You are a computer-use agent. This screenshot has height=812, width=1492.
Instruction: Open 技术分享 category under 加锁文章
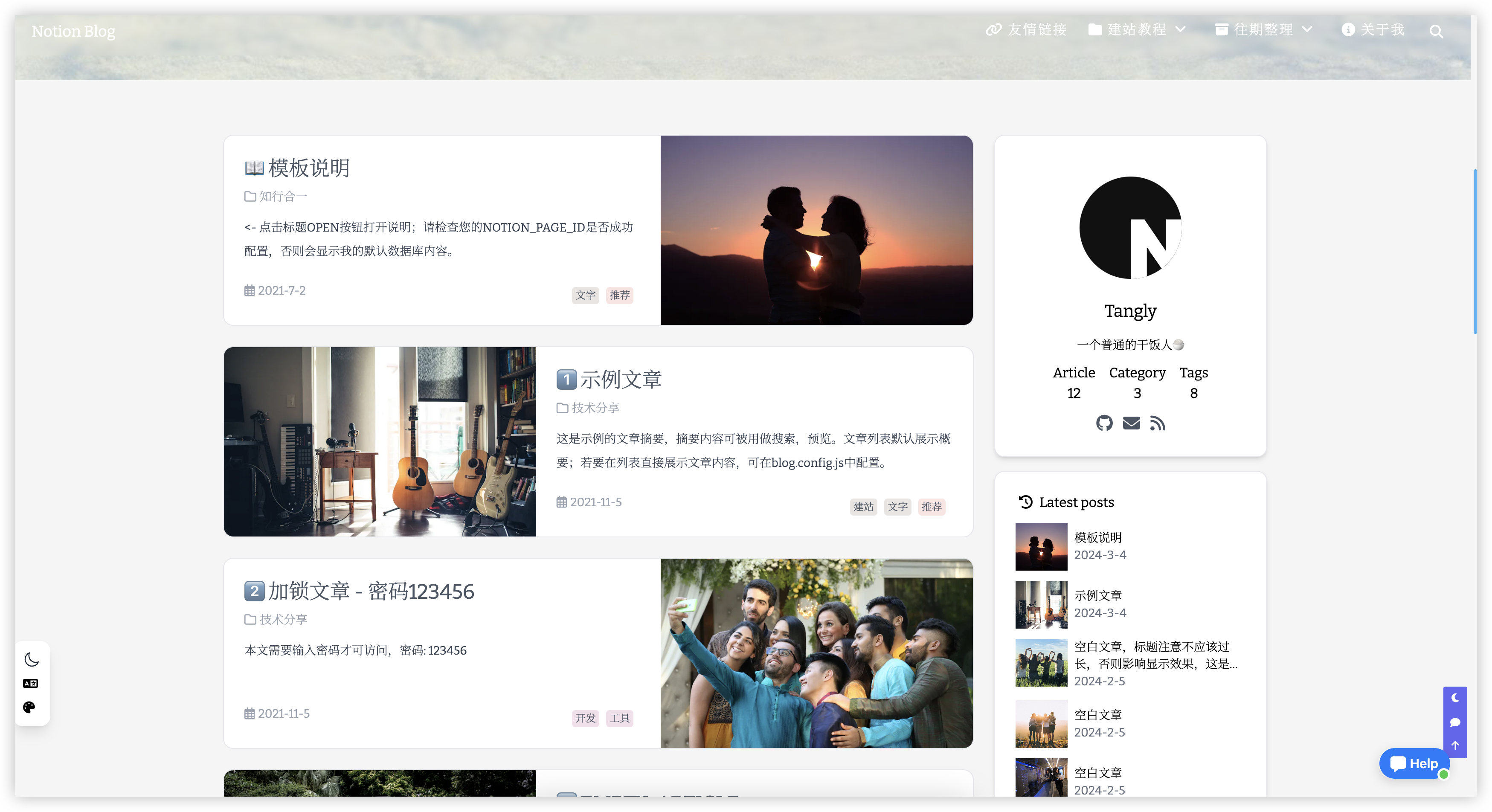(283, 619)
